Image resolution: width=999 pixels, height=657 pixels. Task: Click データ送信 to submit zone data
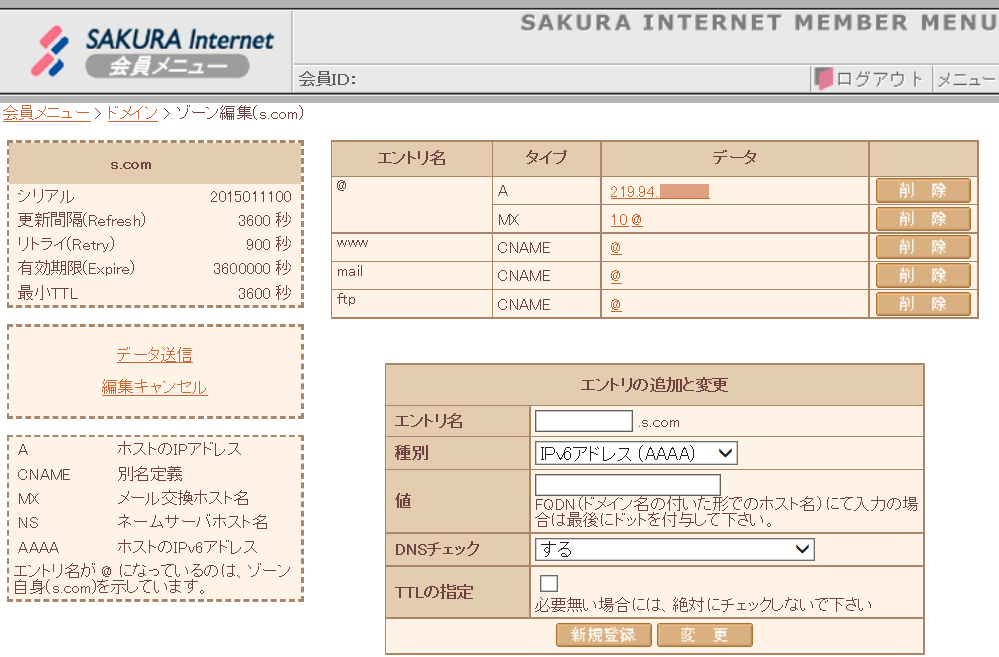click(x=154, y=355)
